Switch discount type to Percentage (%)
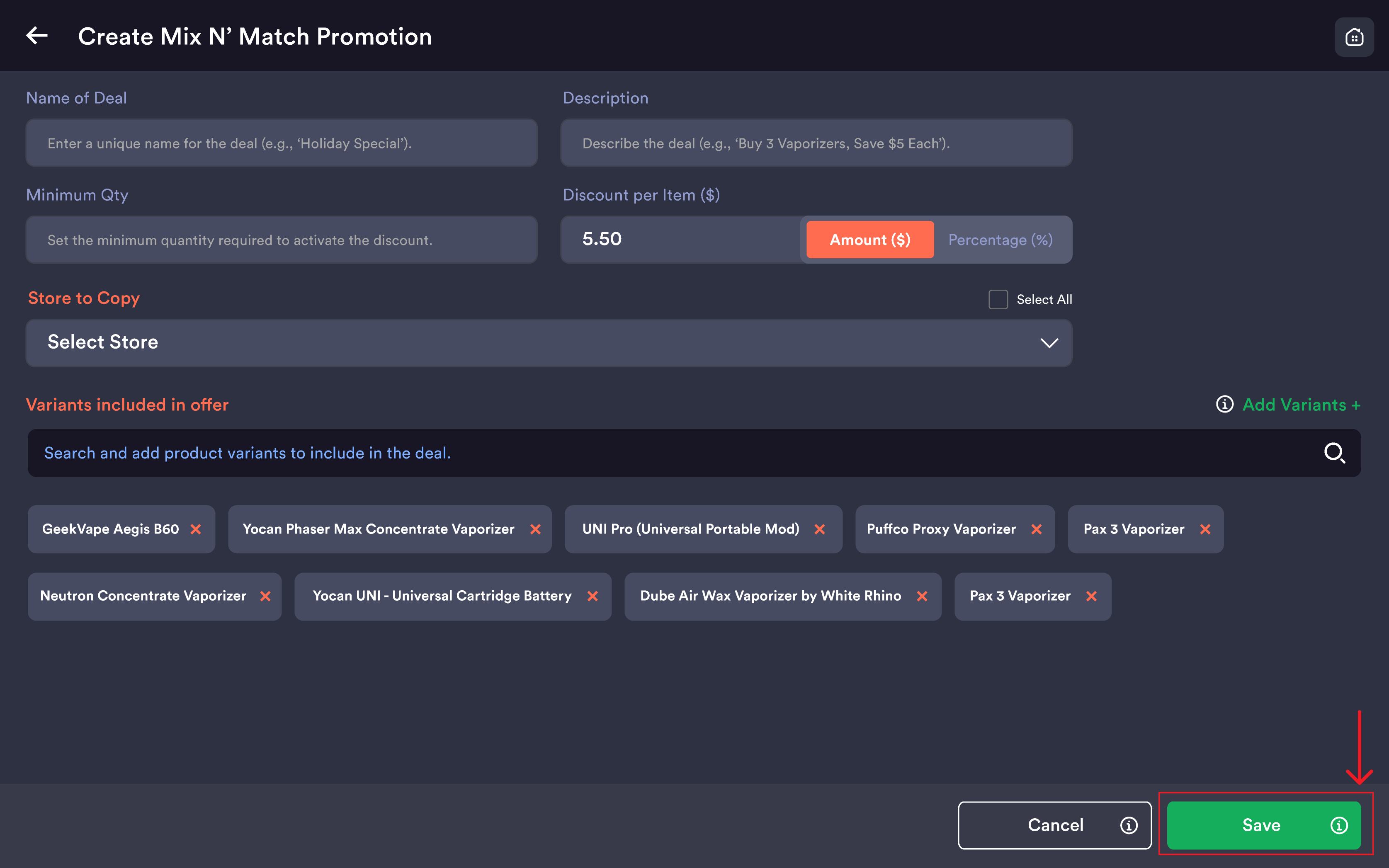This screenshot has width=1389, height=868. pos(1000,240)
